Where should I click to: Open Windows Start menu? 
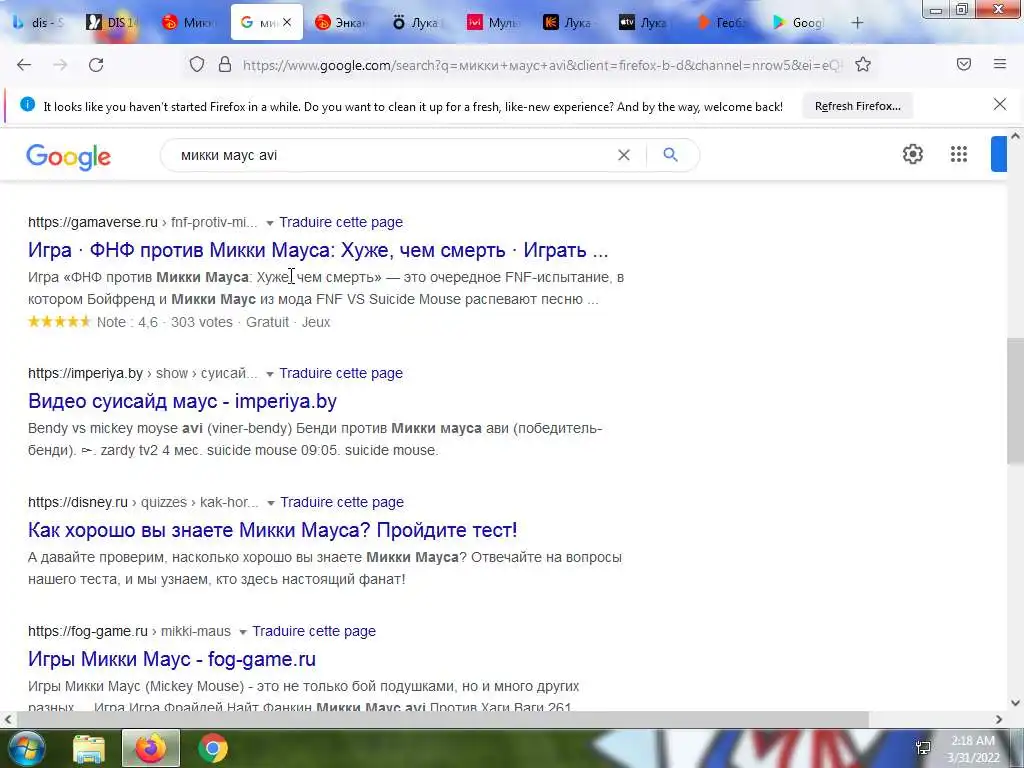pos(26,748)
